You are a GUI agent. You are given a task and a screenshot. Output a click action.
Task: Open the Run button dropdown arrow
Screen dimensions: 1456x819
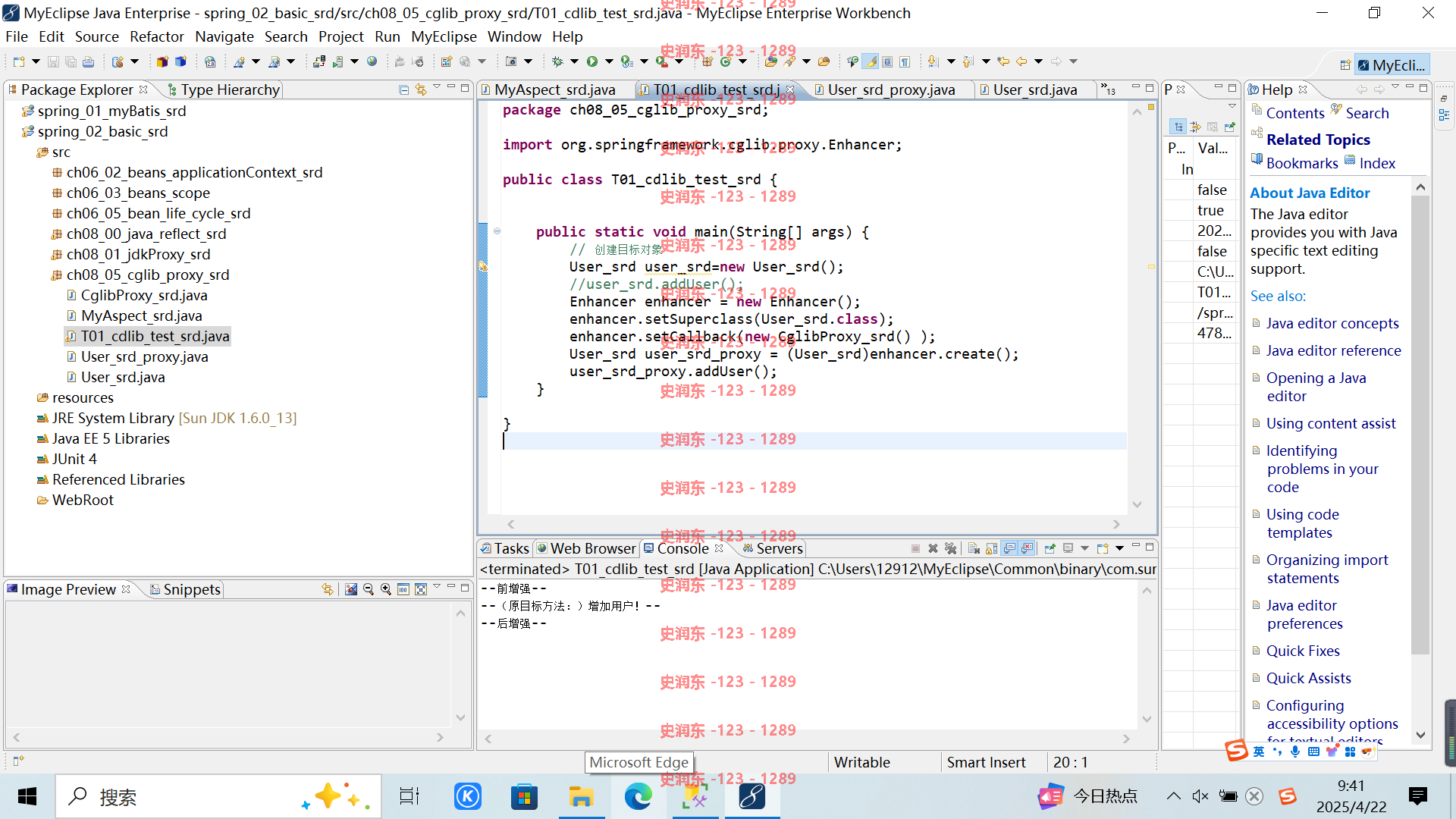point(609,61)
